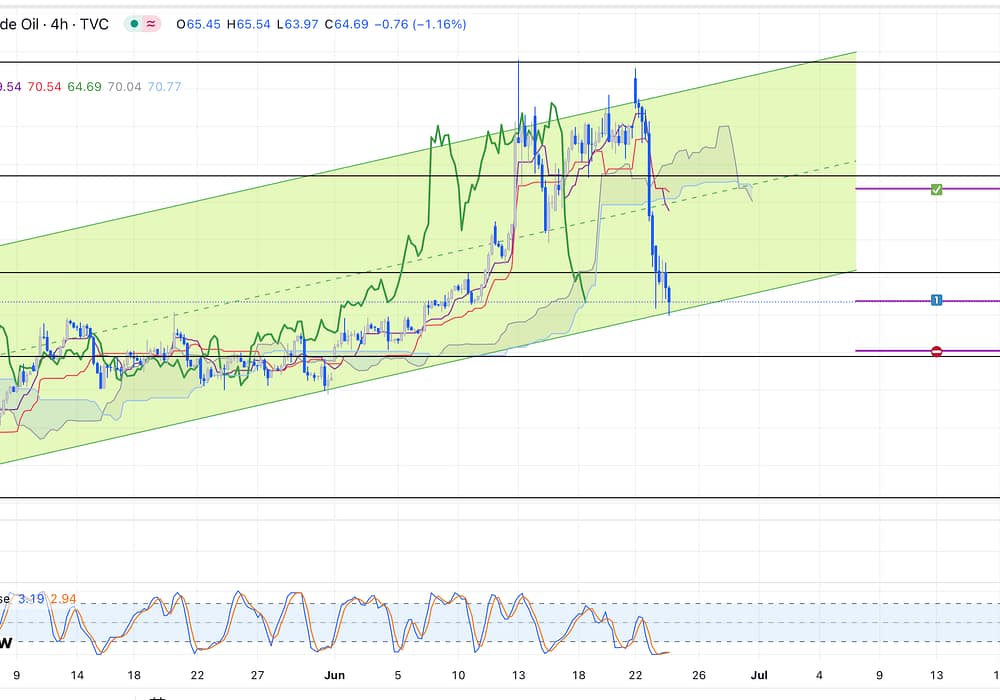Click the green dot market status icon

tap(133, 24)
